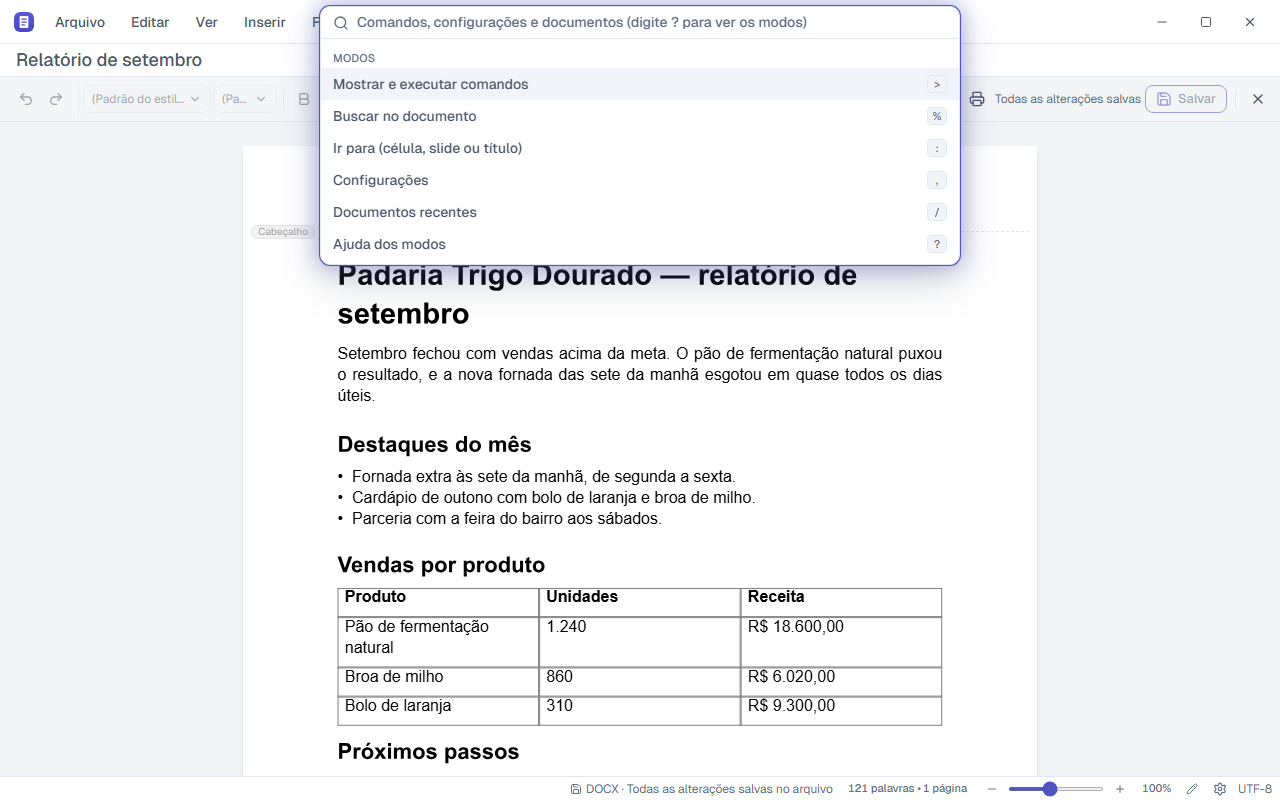Click bullet 'Fornada extra às sete da manhã'
Screen dimensions: 1280x800
pos(544,477)
